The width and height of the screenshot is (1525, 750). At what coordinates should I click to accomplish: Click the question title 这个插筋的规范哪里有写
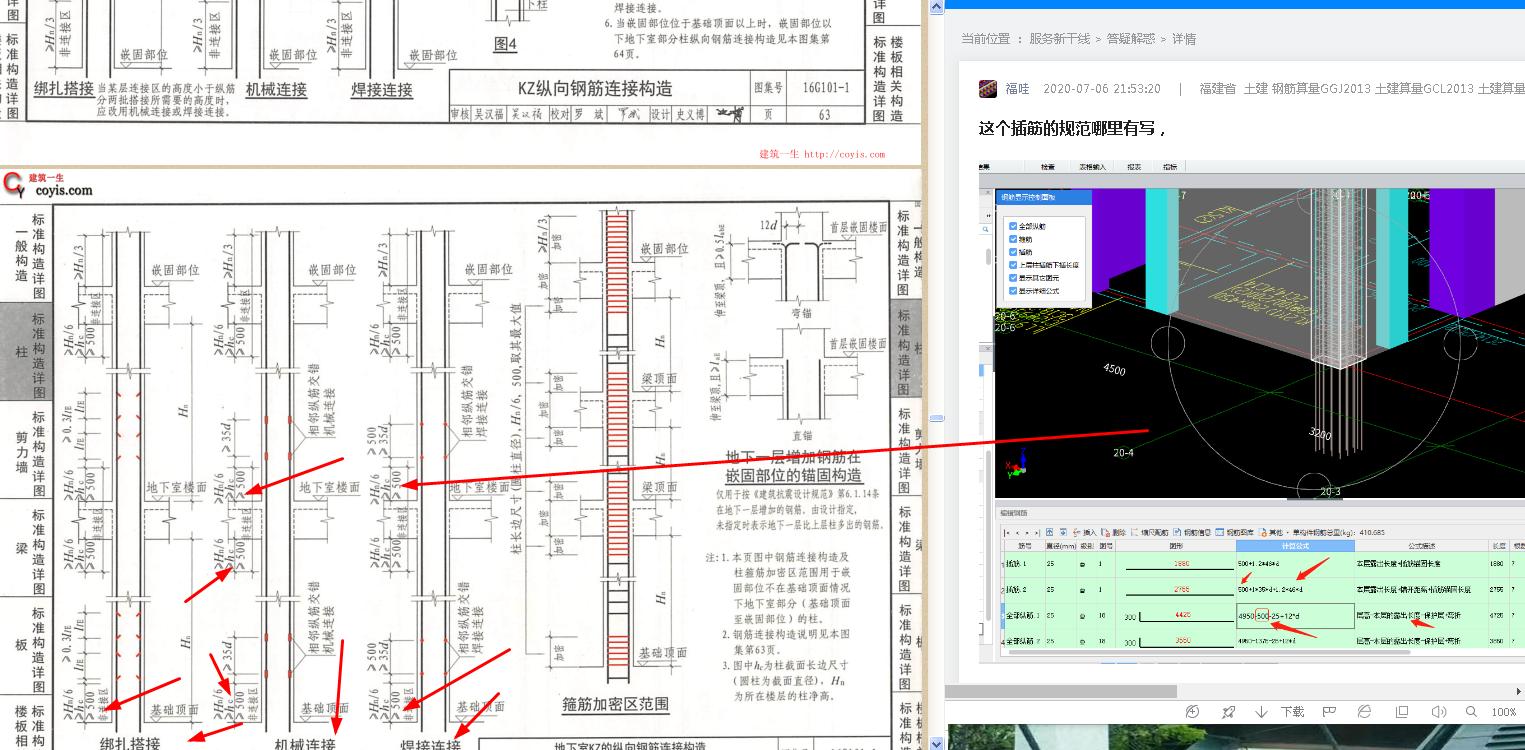pos(1073,128)
